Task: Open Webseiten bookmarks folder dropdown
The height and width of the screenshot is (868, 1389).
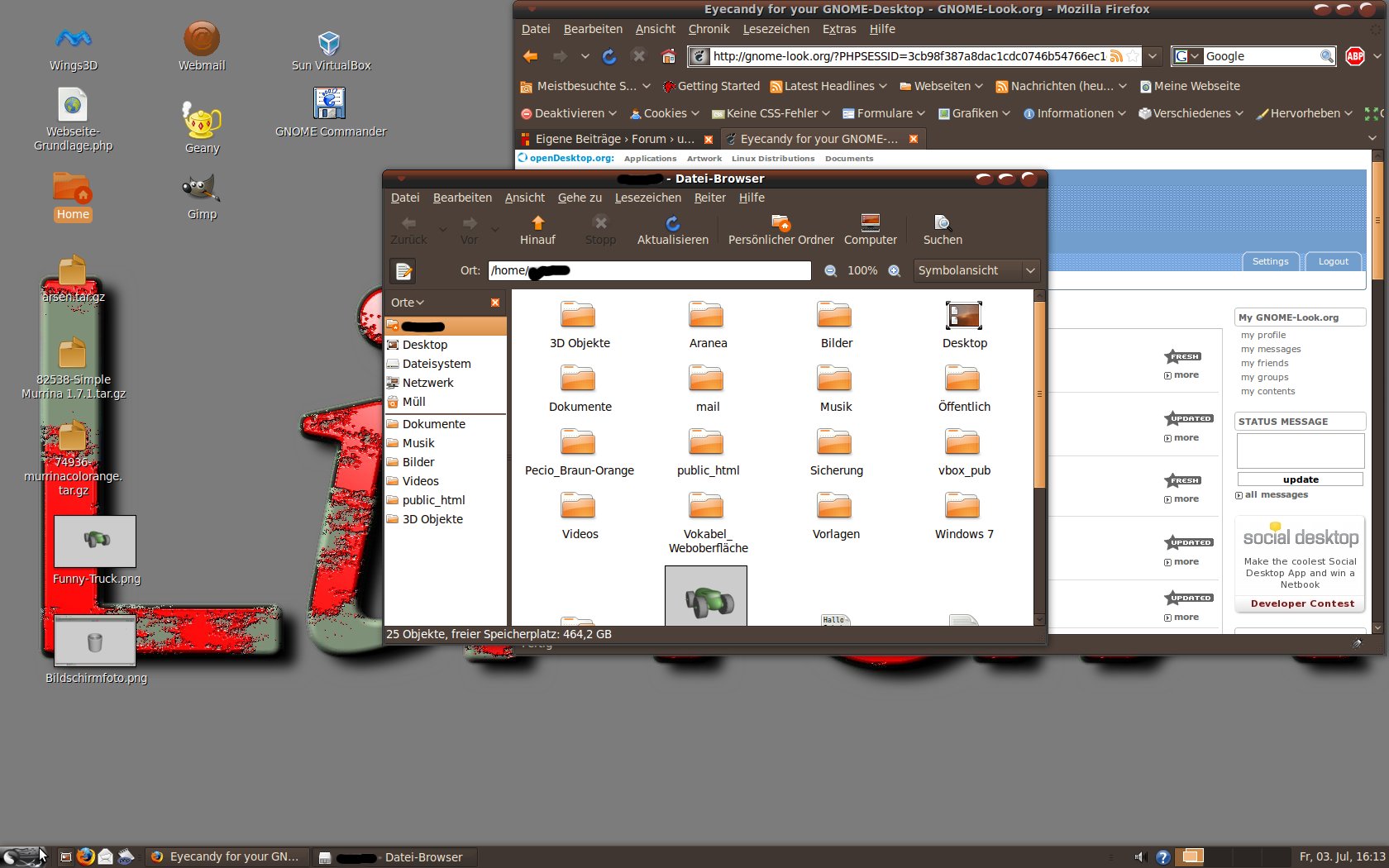Action: click(x=941, y=86)
